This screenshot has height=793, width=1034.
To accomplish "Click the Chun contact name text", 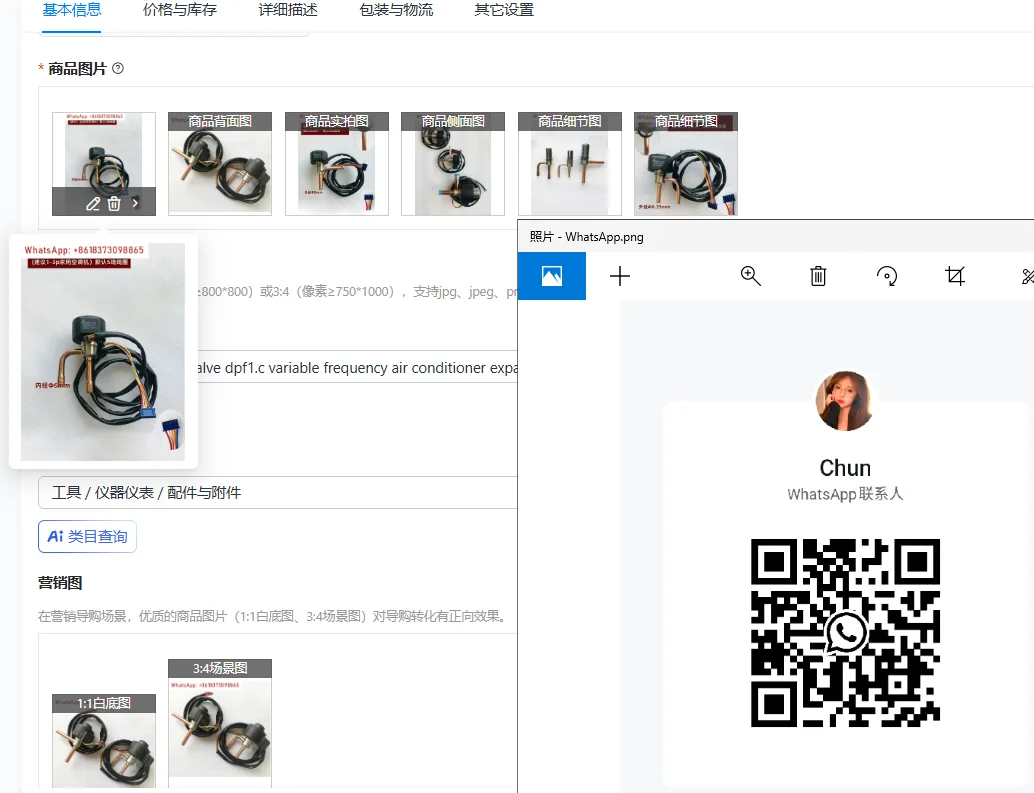I will pos(845,468).
